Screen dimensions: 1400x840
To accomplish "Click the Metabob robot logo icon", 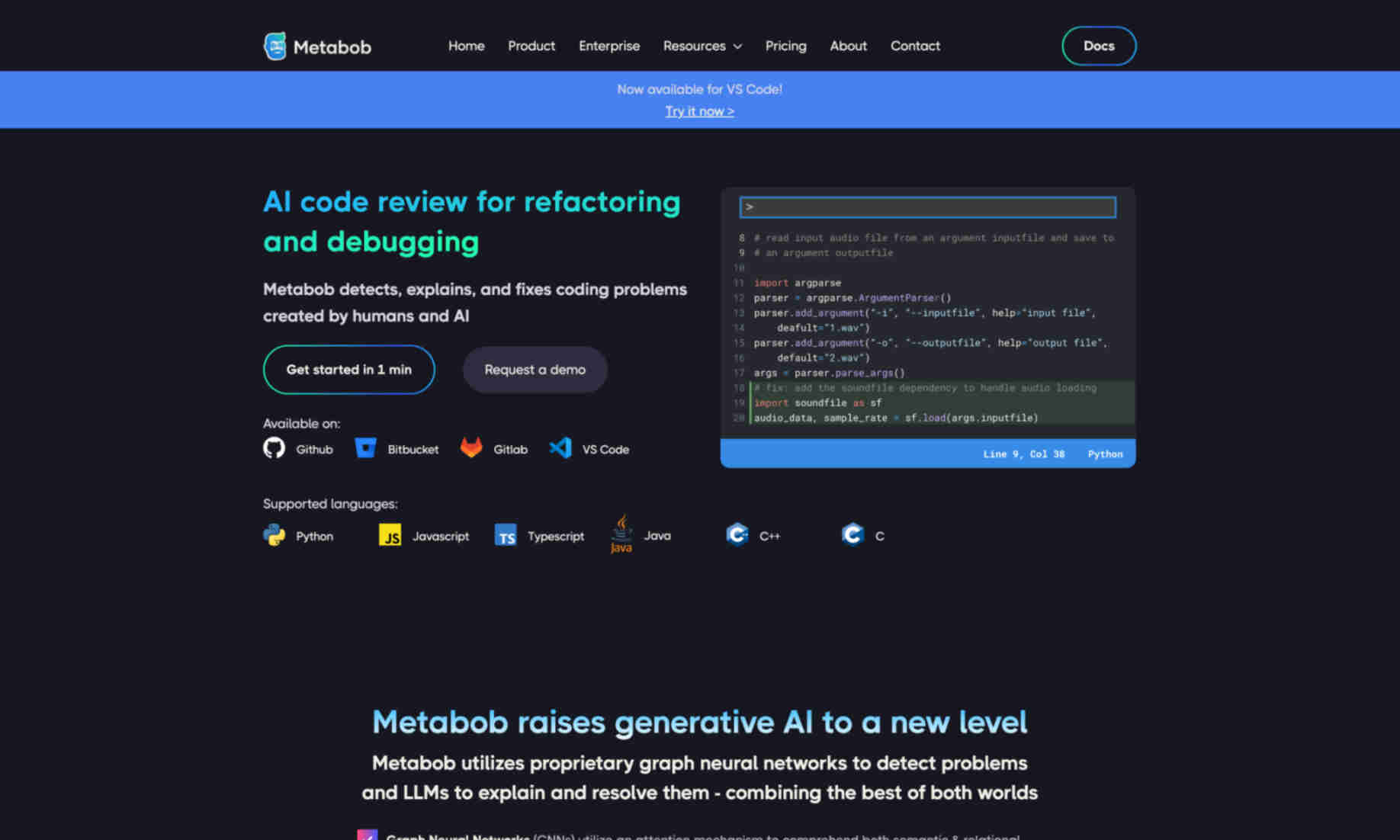I will (275, 46).
